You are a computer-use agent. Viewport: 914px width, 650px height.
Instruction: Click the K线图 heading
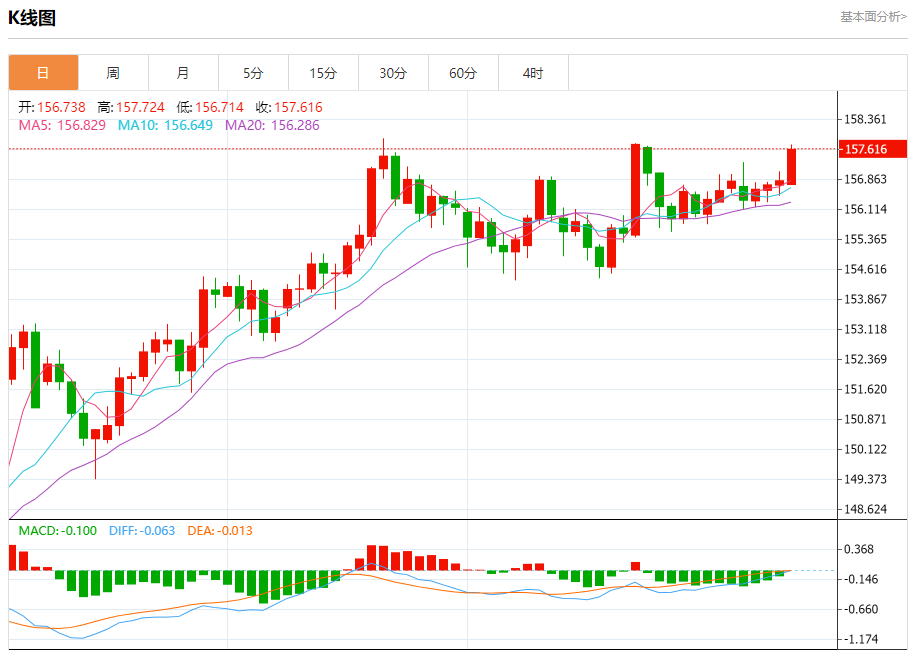[32, 18]
